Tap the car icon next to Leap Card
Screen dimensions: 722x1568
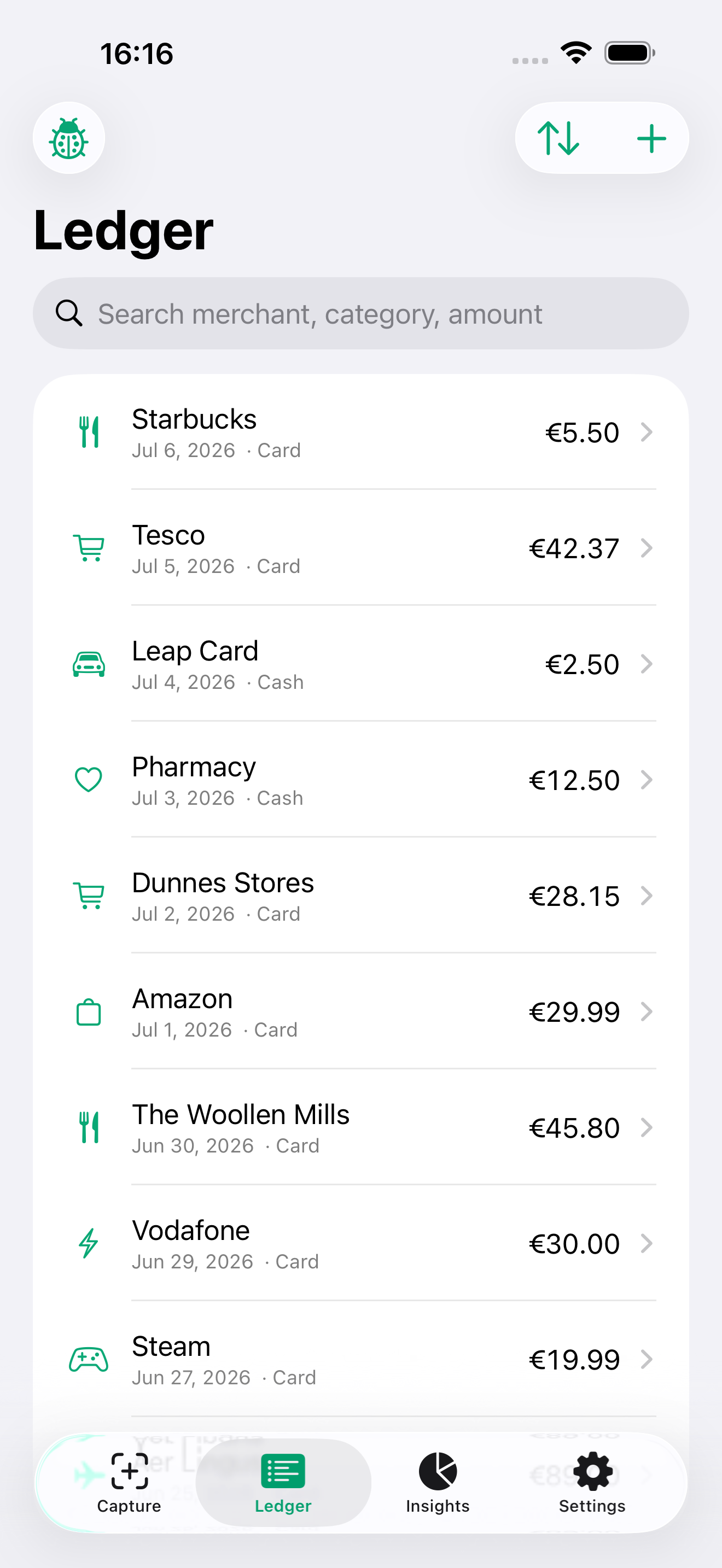(x=89, y=664)
